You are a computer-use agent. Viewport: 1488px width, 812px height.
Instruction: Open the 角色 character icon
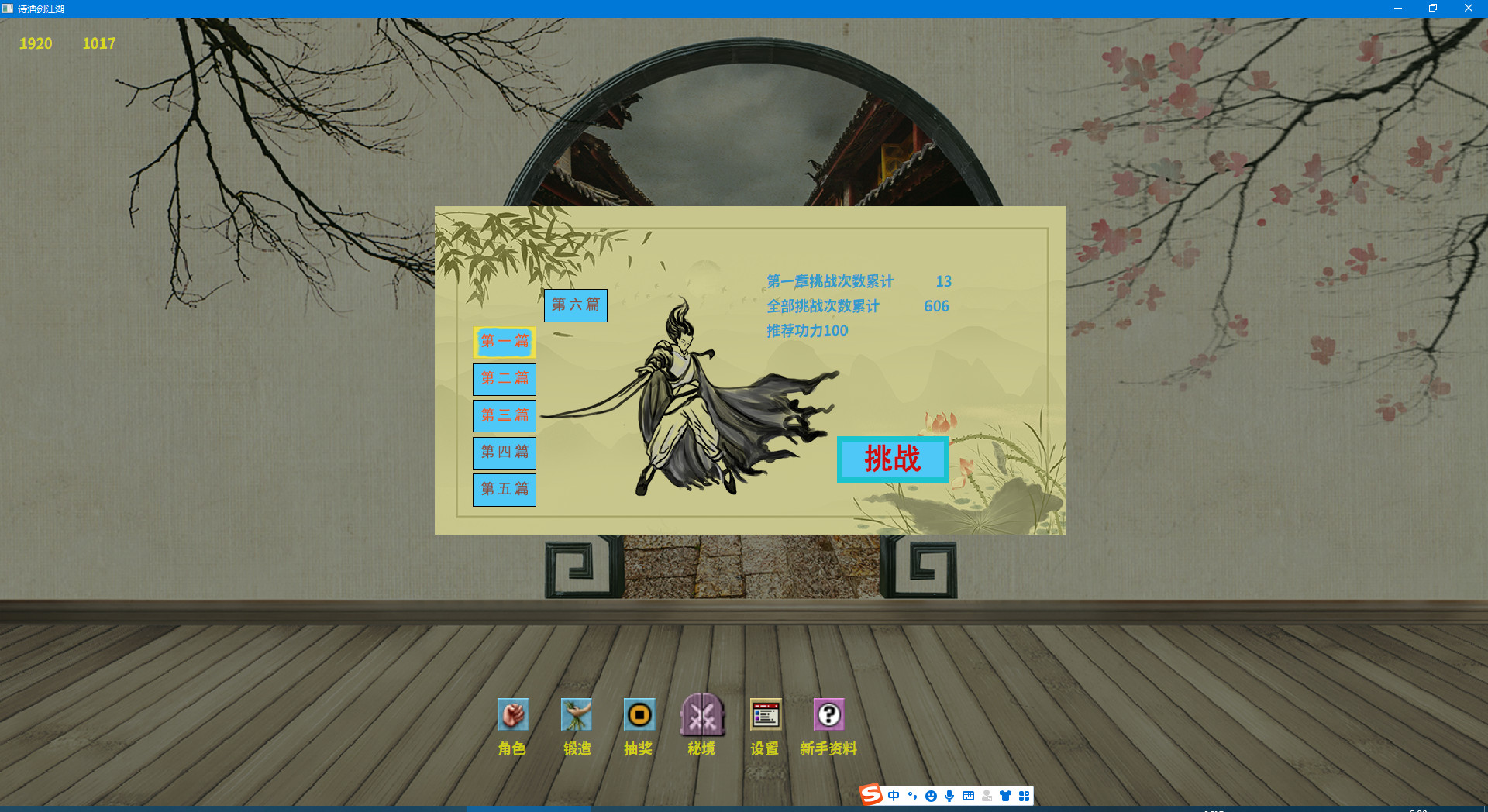512,715
